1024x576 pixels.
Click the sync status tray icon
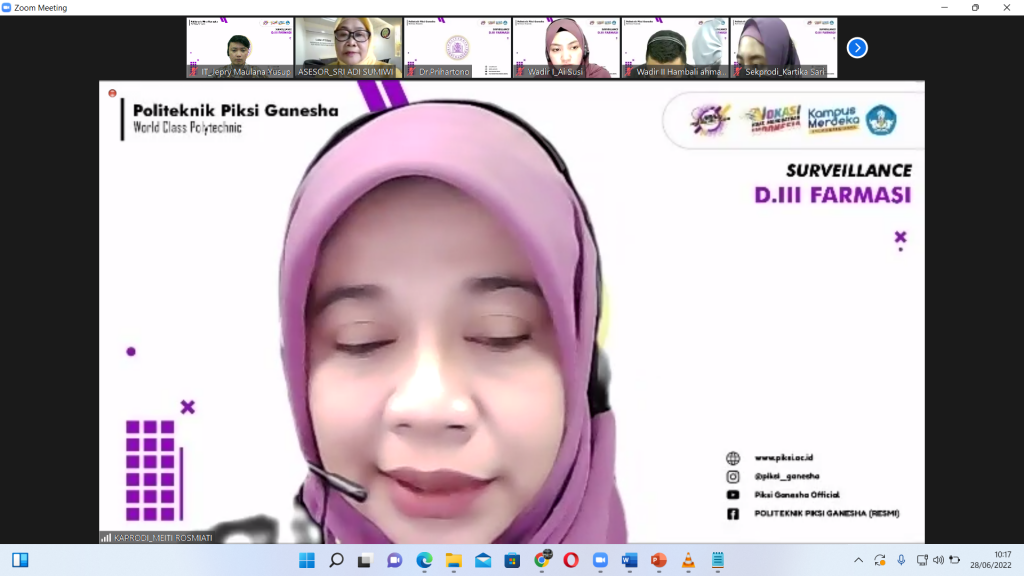click(x=880, y=560)
